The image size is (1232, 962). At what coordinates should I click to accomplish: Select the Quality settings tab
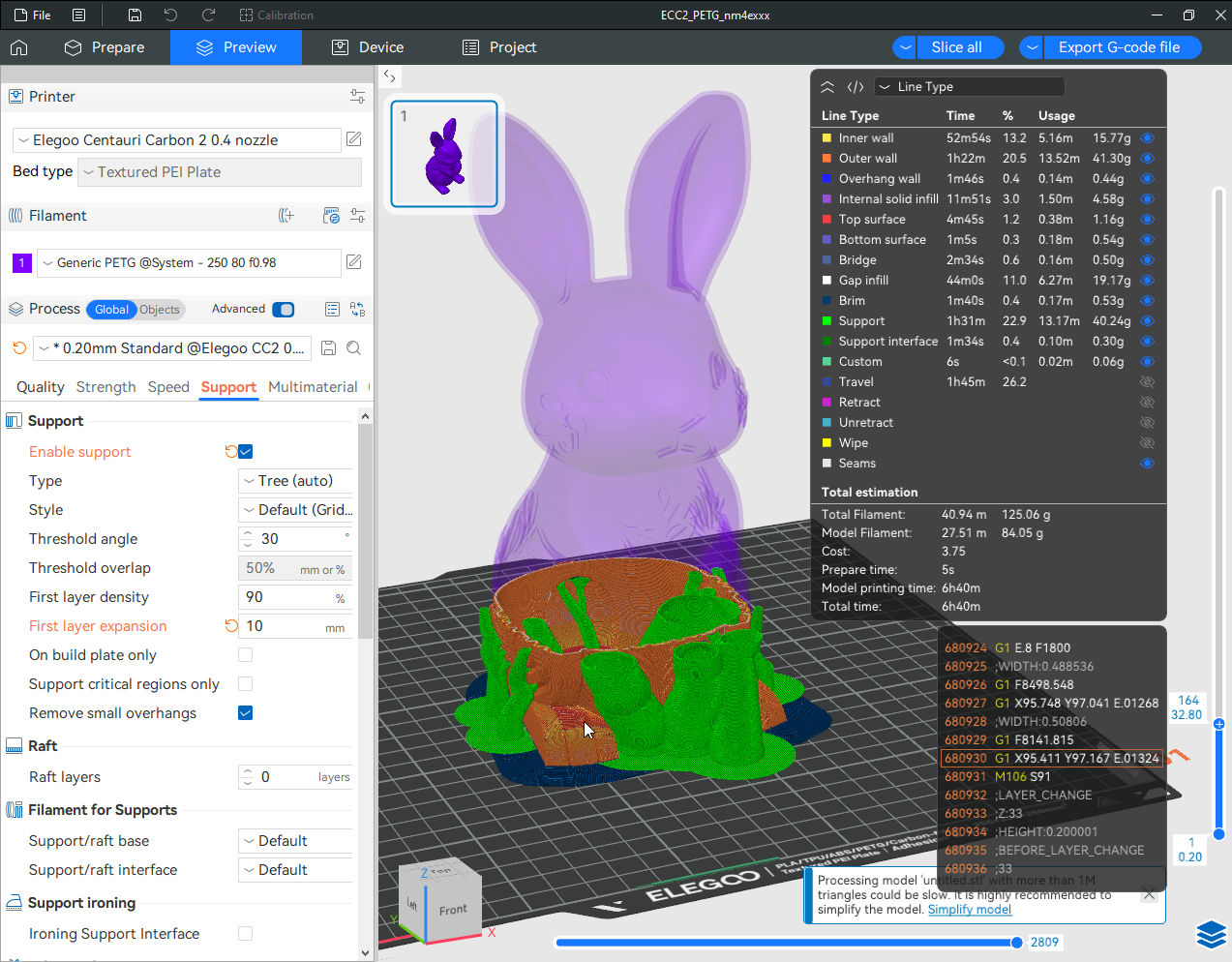[41, 387]
